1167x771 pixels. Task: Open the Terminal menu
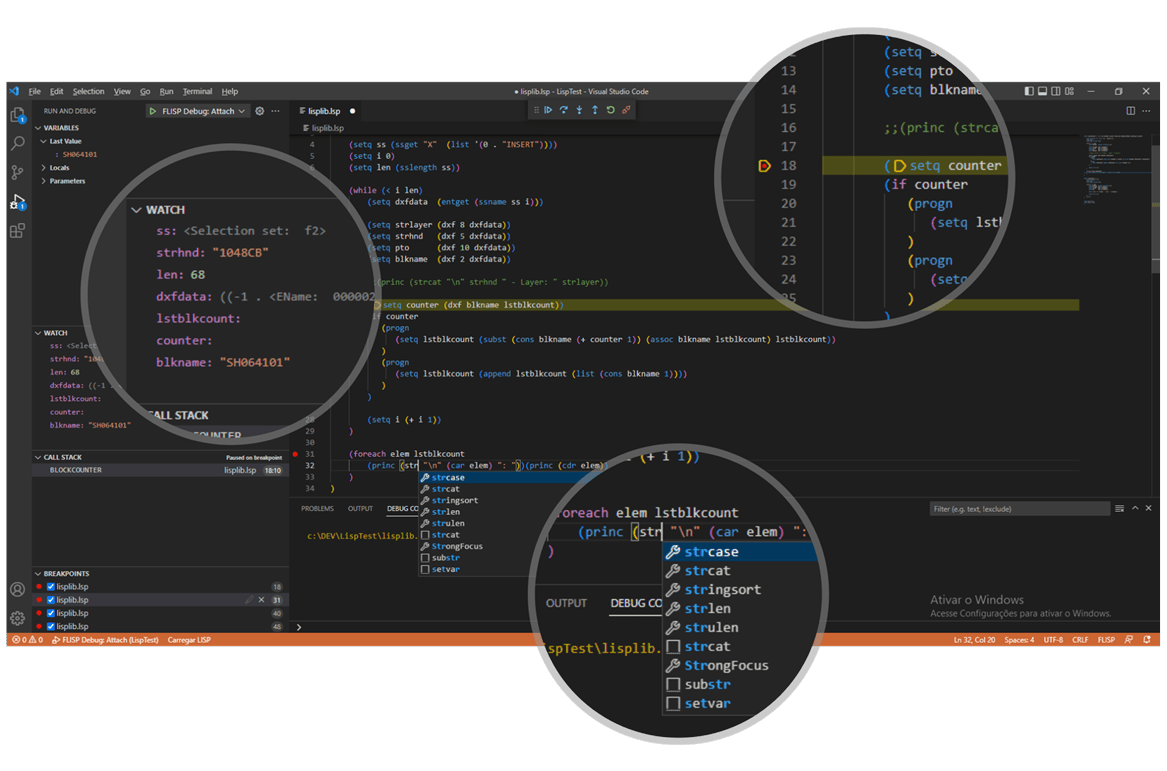click(197, 92)
